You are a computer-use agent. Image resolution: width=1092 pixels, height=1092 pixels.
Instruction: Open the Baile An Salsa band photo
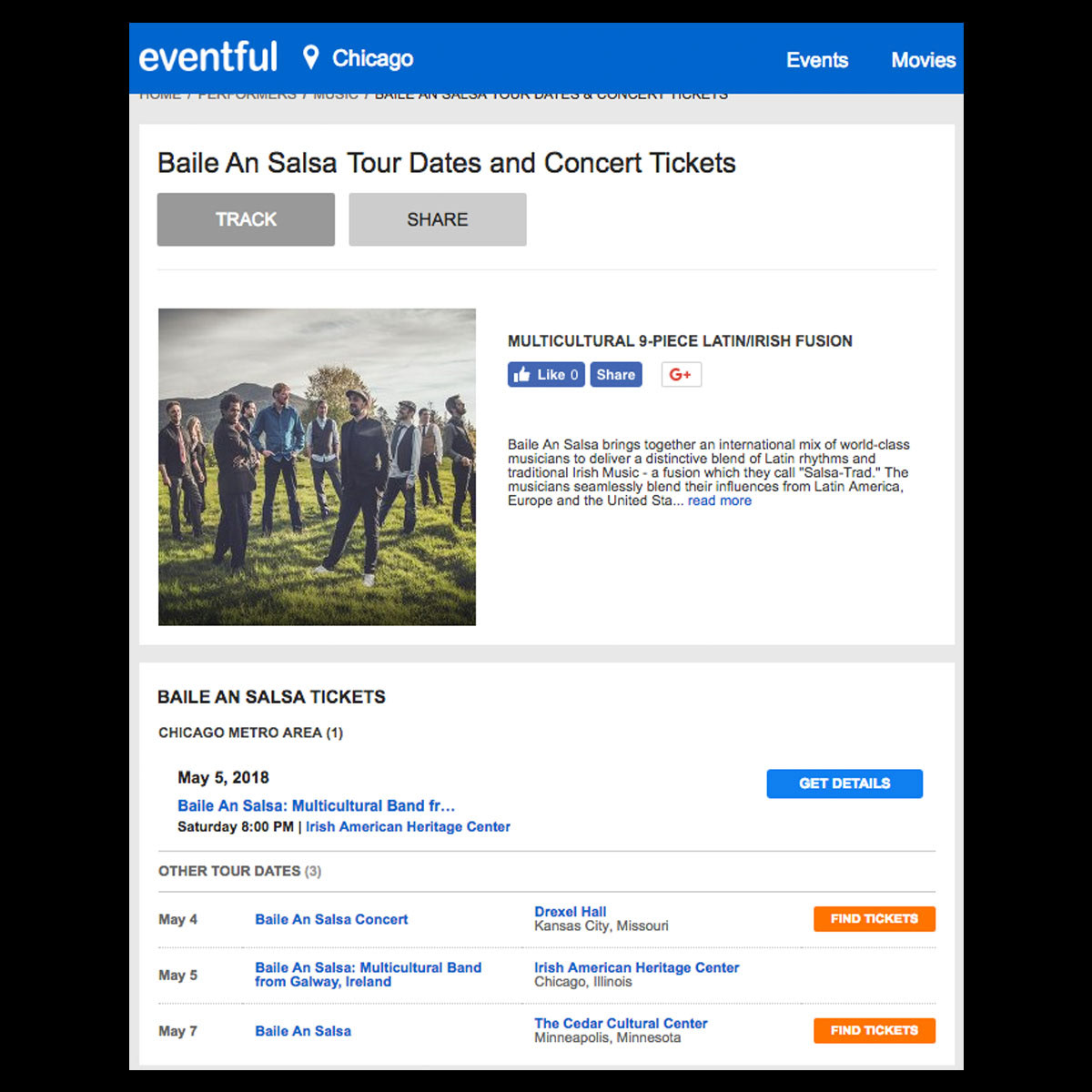(x=317, y=467)
